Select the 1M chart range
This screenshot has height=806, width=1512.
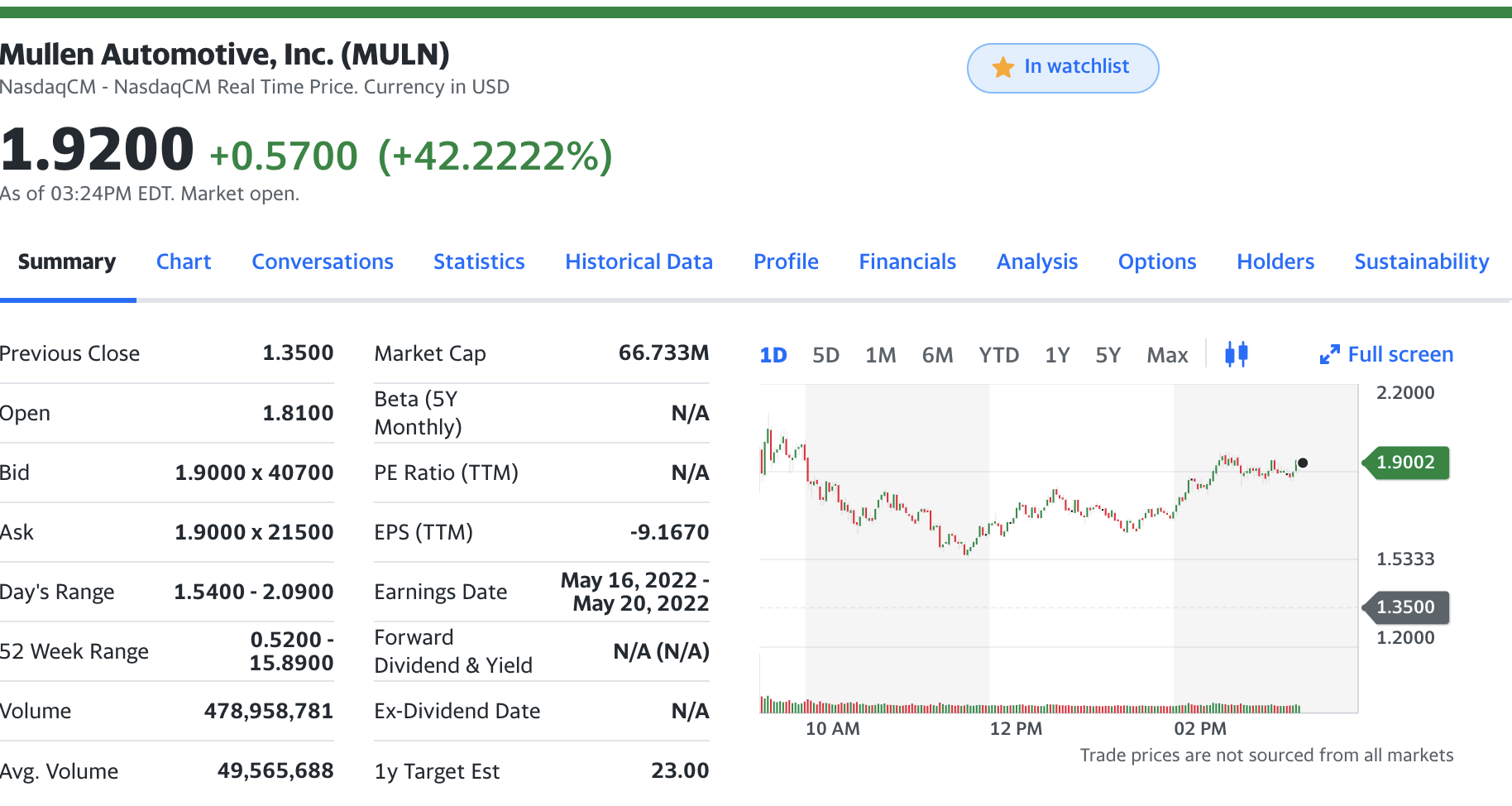pos(880,355)
